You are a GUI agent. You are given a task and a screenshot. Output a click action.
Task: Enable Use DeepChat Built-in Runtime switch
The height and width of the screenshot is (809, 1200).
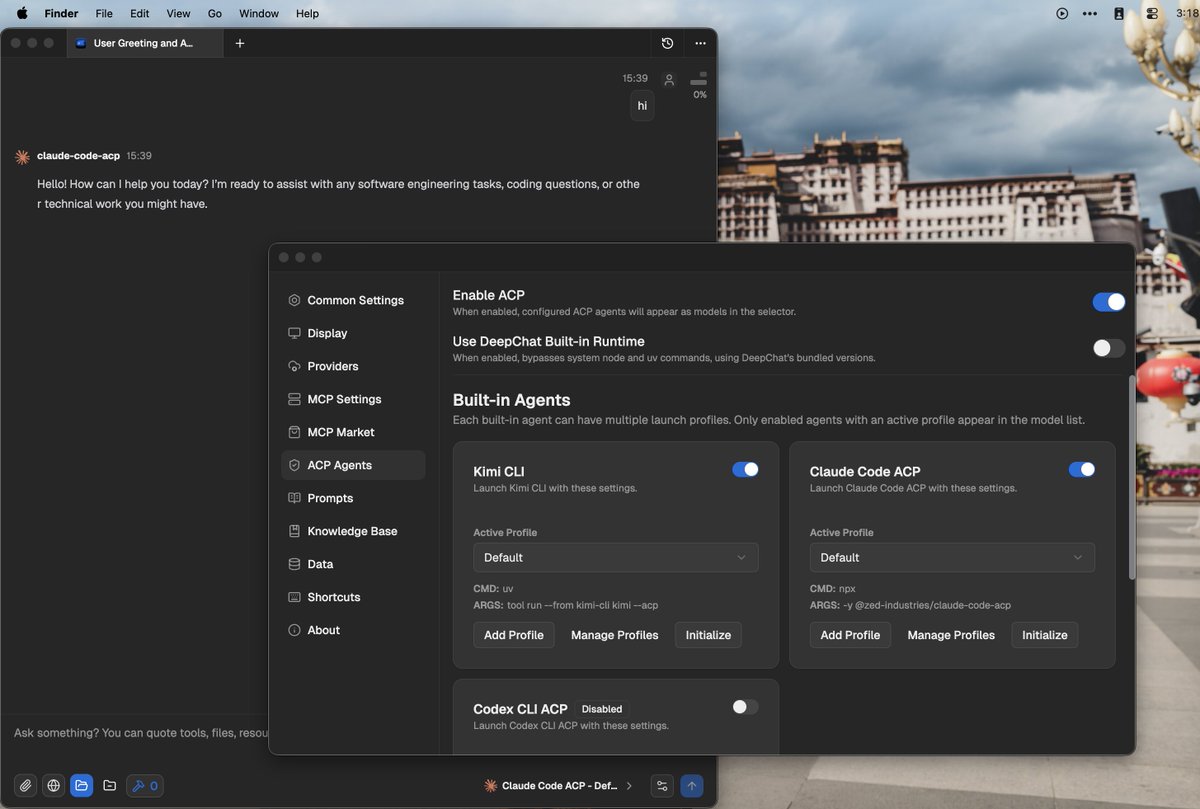point(1109,348)
